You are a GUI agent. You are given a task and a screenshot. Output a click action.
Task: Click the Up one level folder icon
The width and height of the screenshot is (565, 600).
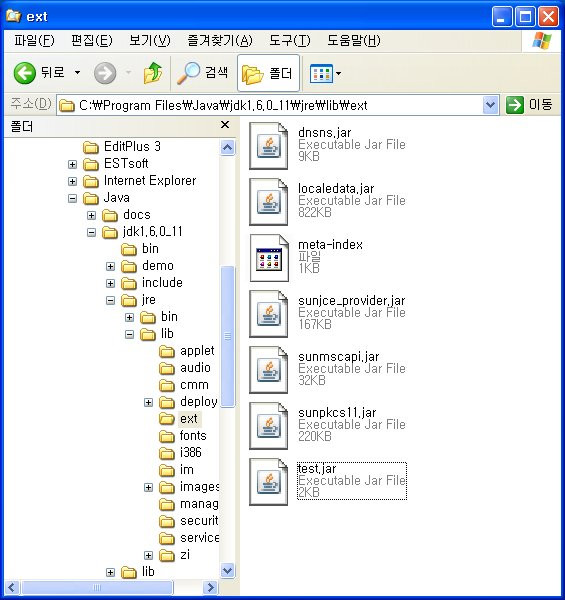click(x=153, y=73)
